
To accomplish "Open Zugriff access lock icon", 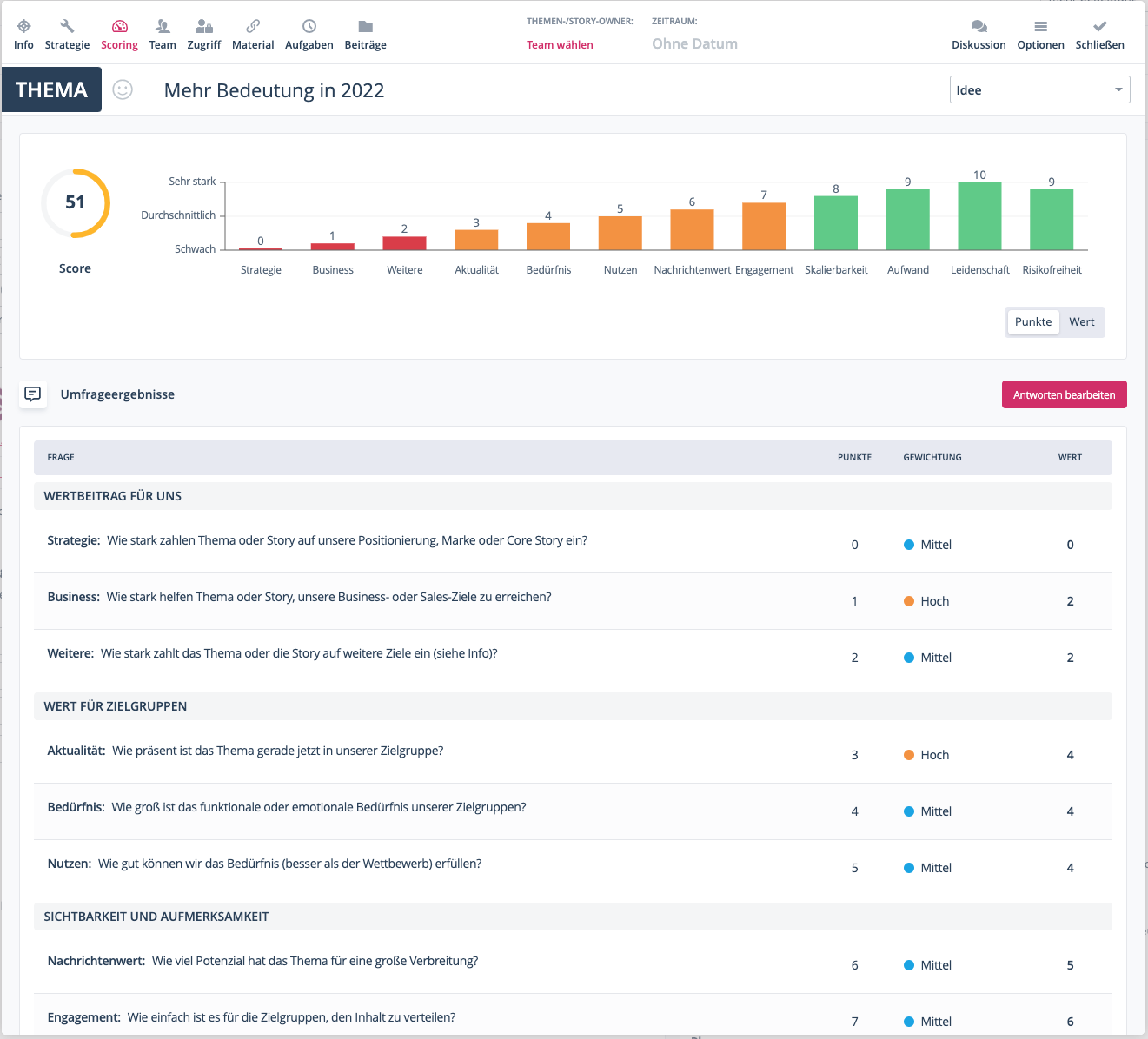I will click(204, 27).
